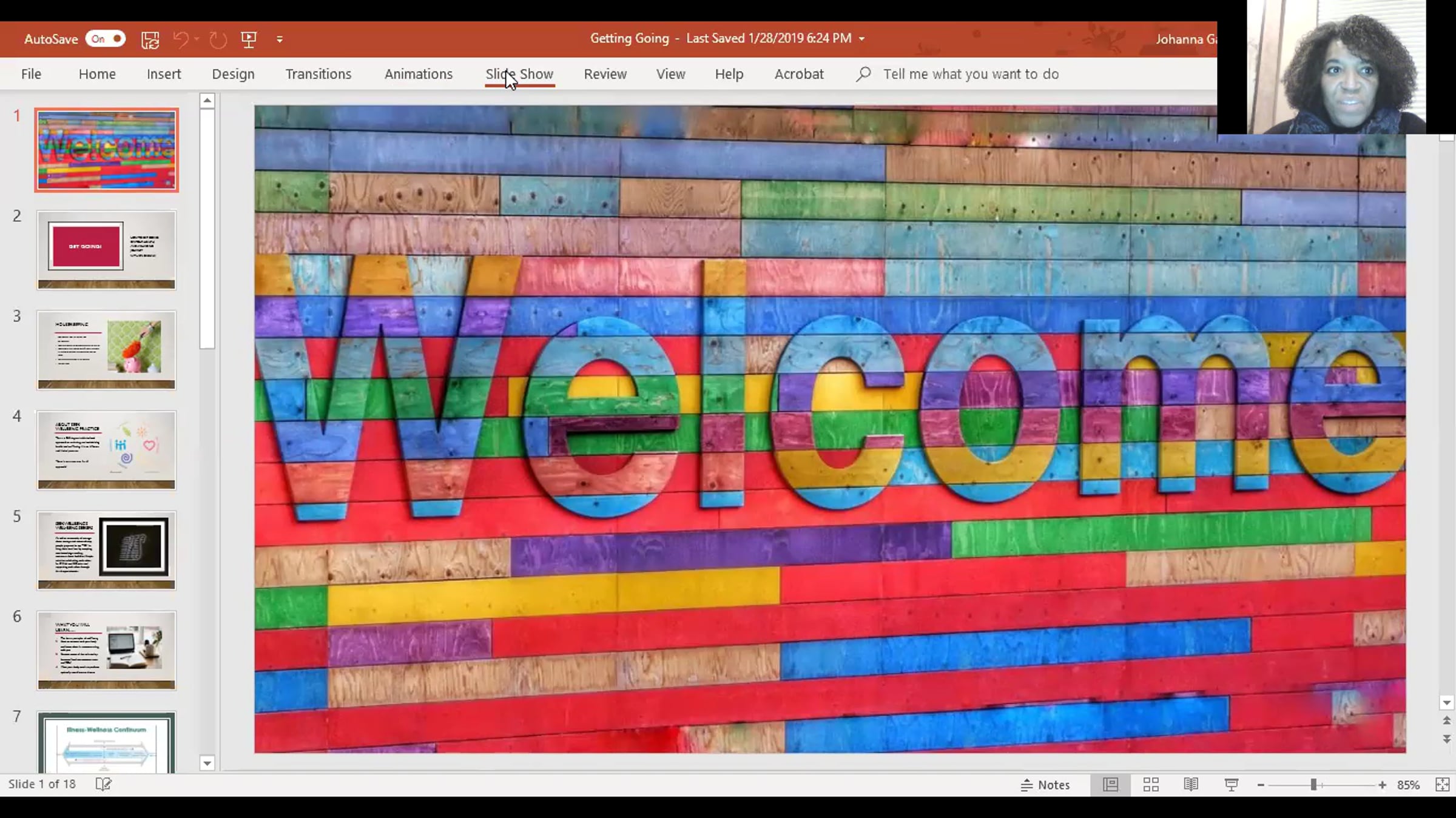Start Slide Show from status bar
This screenshot has width=1456, height=818.
(1231, 785)
